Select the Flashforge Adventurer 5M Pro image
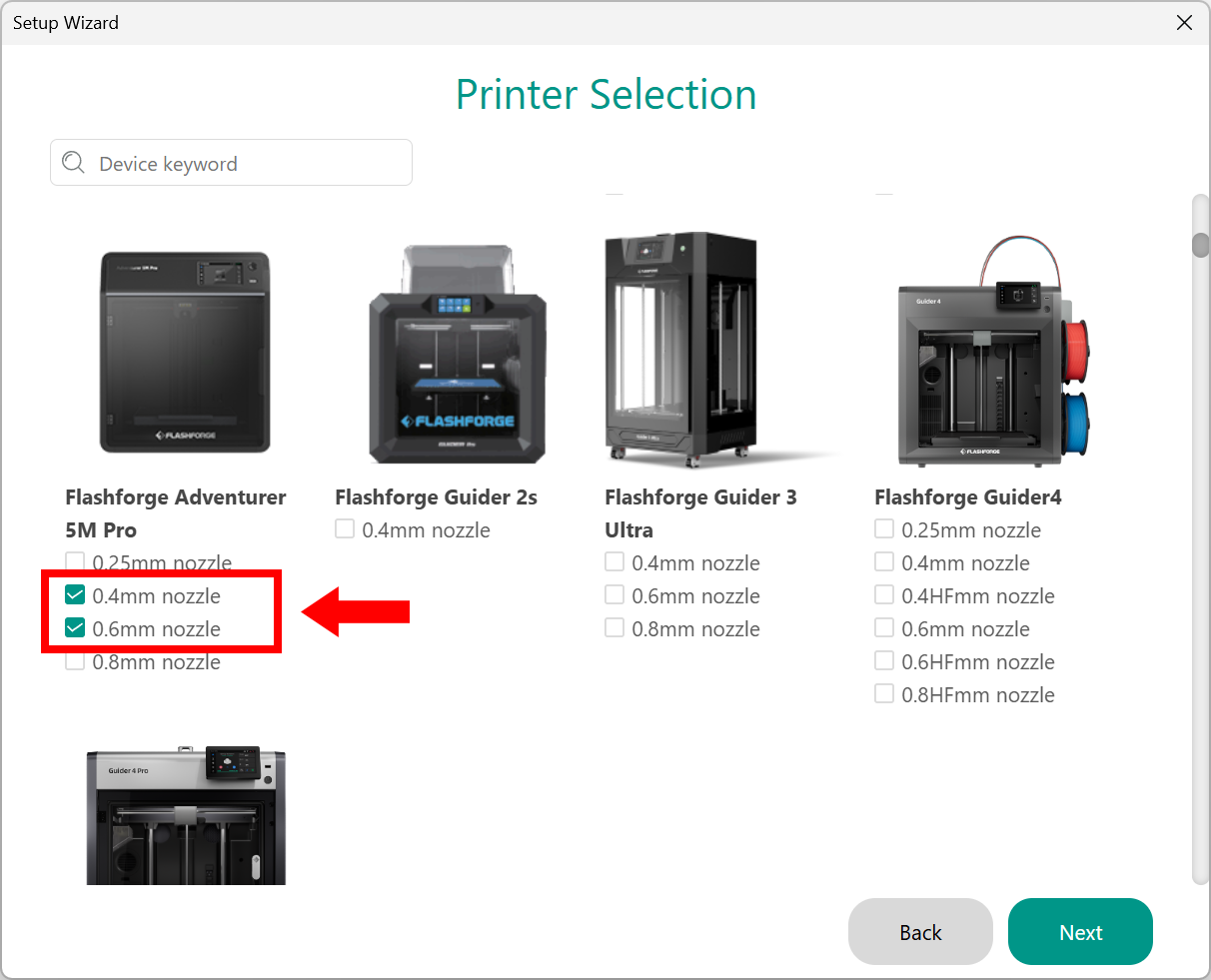The image size is (1211, 980). point(185,353)
